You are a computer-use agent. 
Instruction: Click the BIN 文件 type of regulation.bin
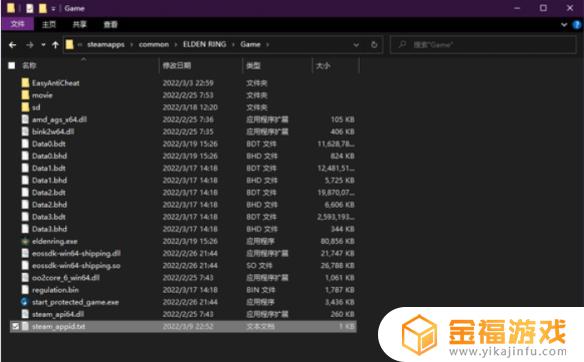(x=261, y=290)
